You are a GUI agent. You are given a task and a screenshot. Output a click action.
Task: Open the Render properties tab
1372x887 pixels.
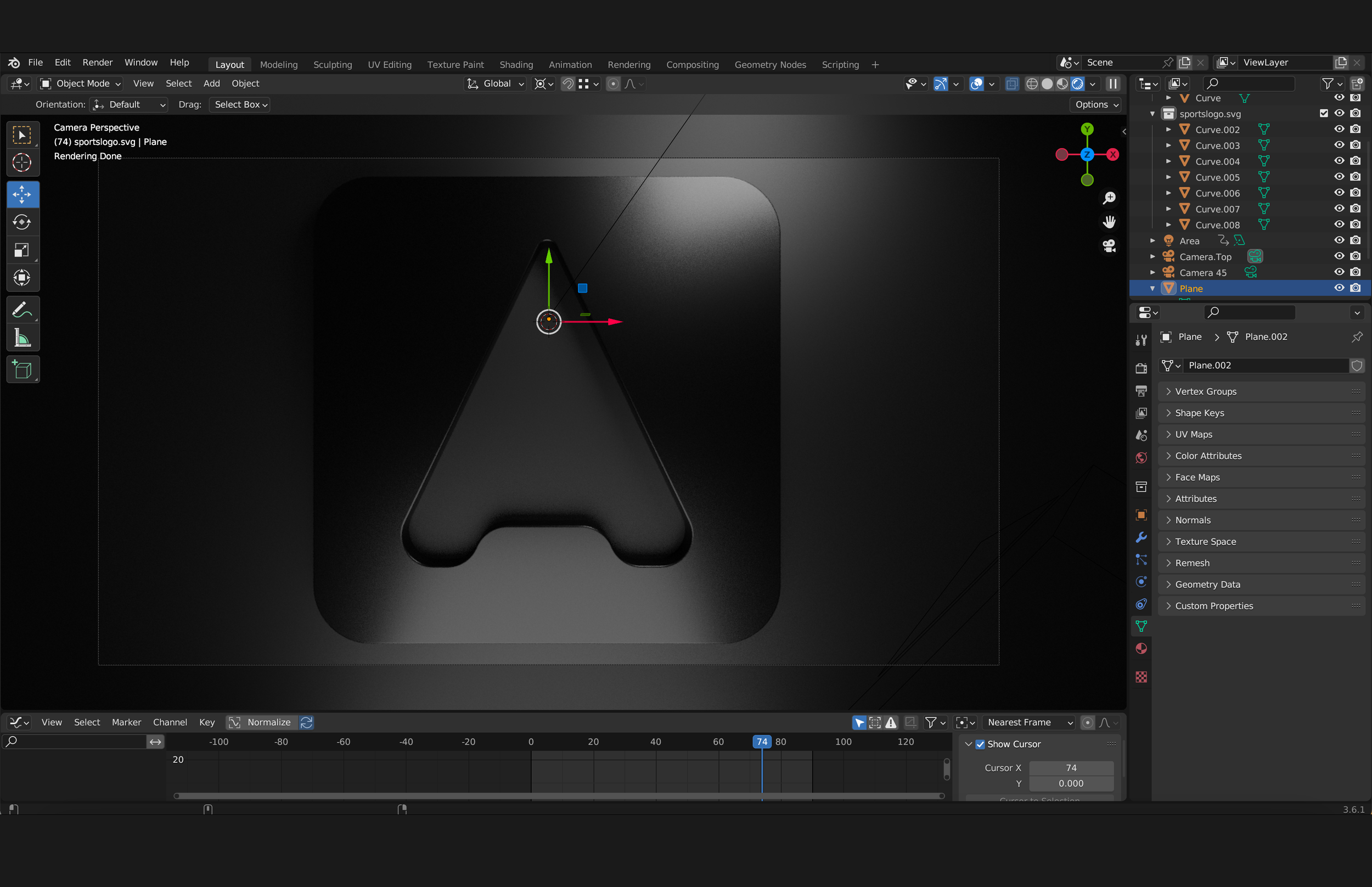1141,369
